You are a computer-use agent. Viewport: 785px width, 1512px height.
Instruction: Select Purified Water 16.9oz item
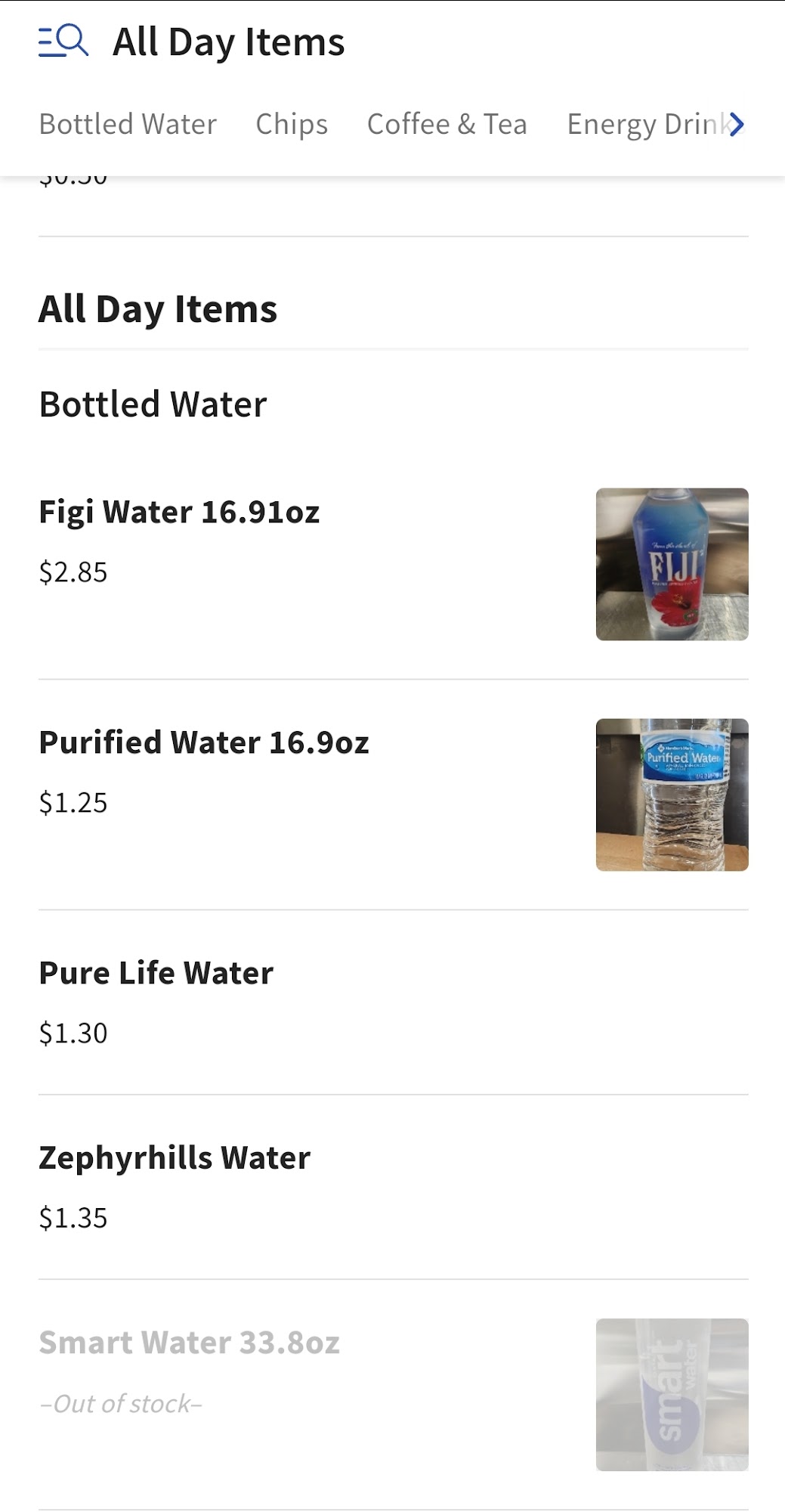[x=204, y=742]
